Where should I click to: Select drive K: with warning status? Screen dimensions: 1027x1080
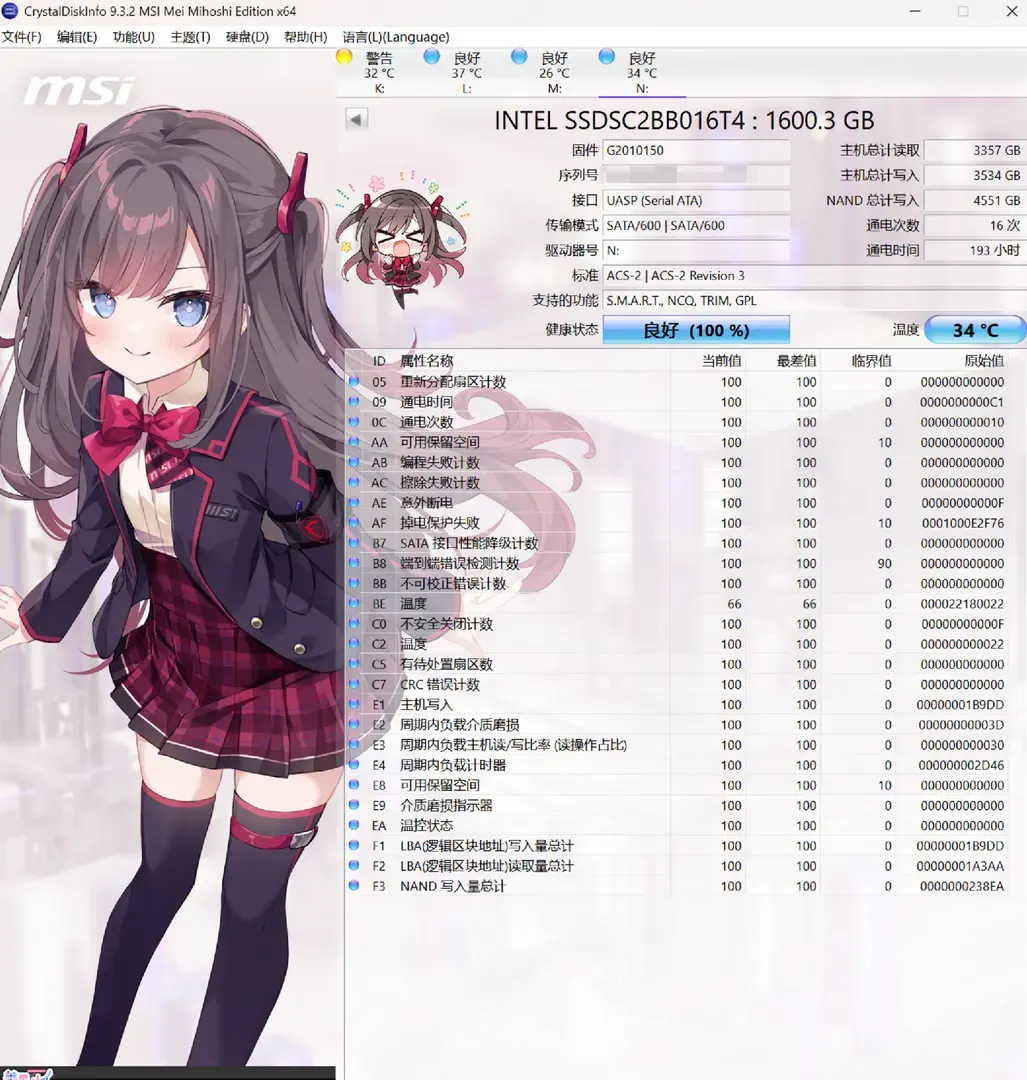379,72
